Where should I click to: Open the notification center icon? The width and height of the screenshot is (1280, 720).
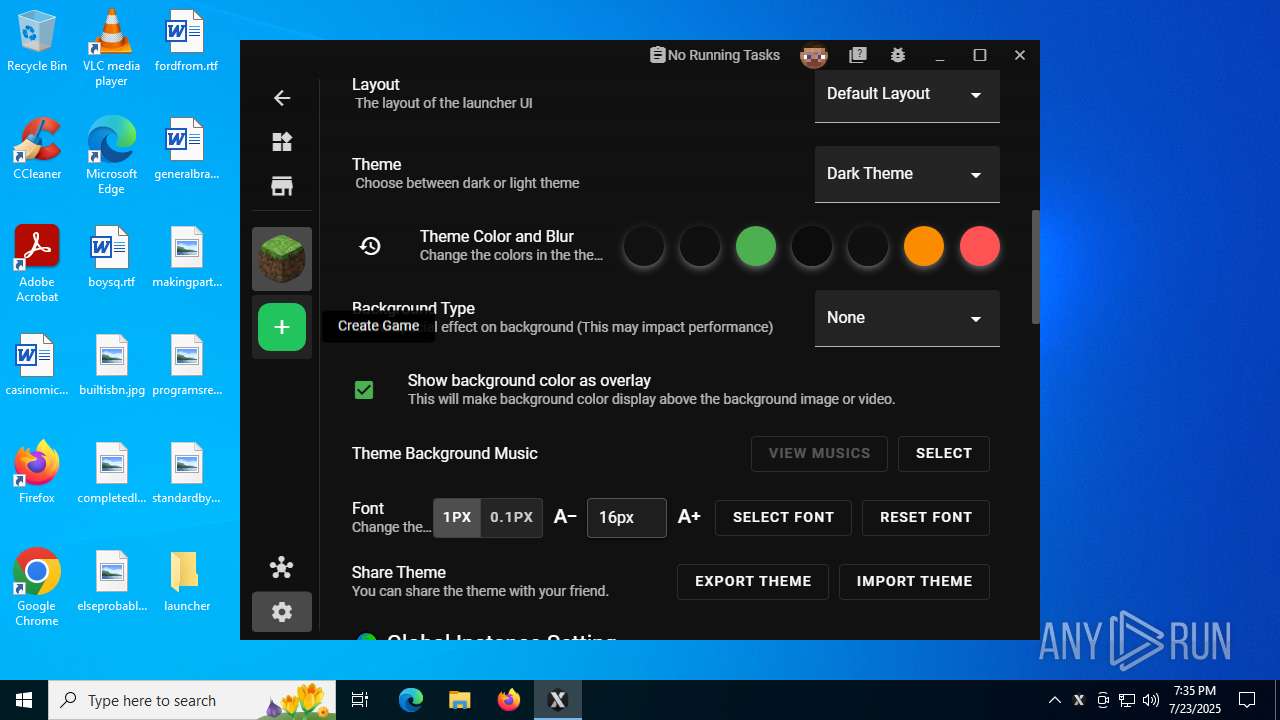point(1247,700)
